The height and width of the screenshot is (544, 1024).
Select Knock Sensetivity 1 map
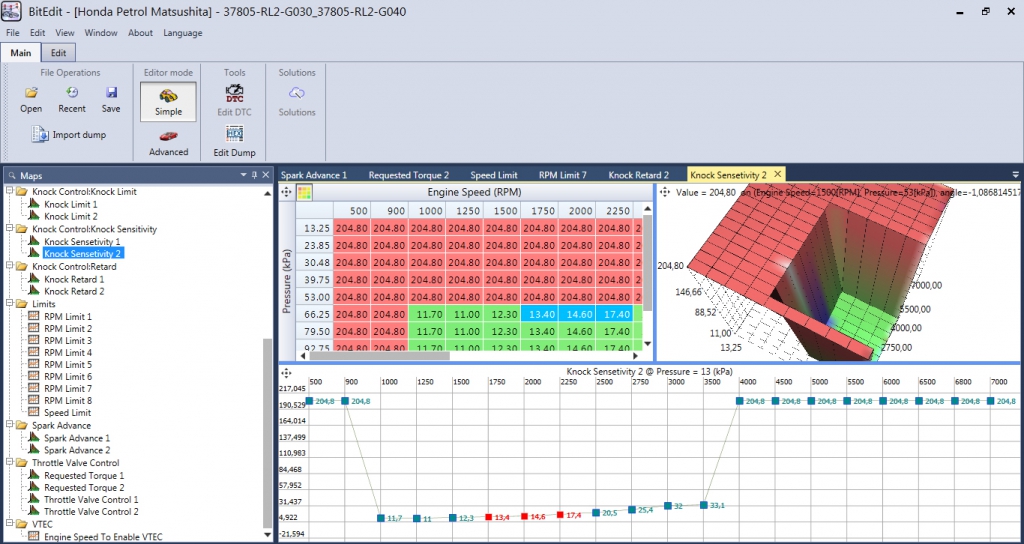[x=82, y=242]
